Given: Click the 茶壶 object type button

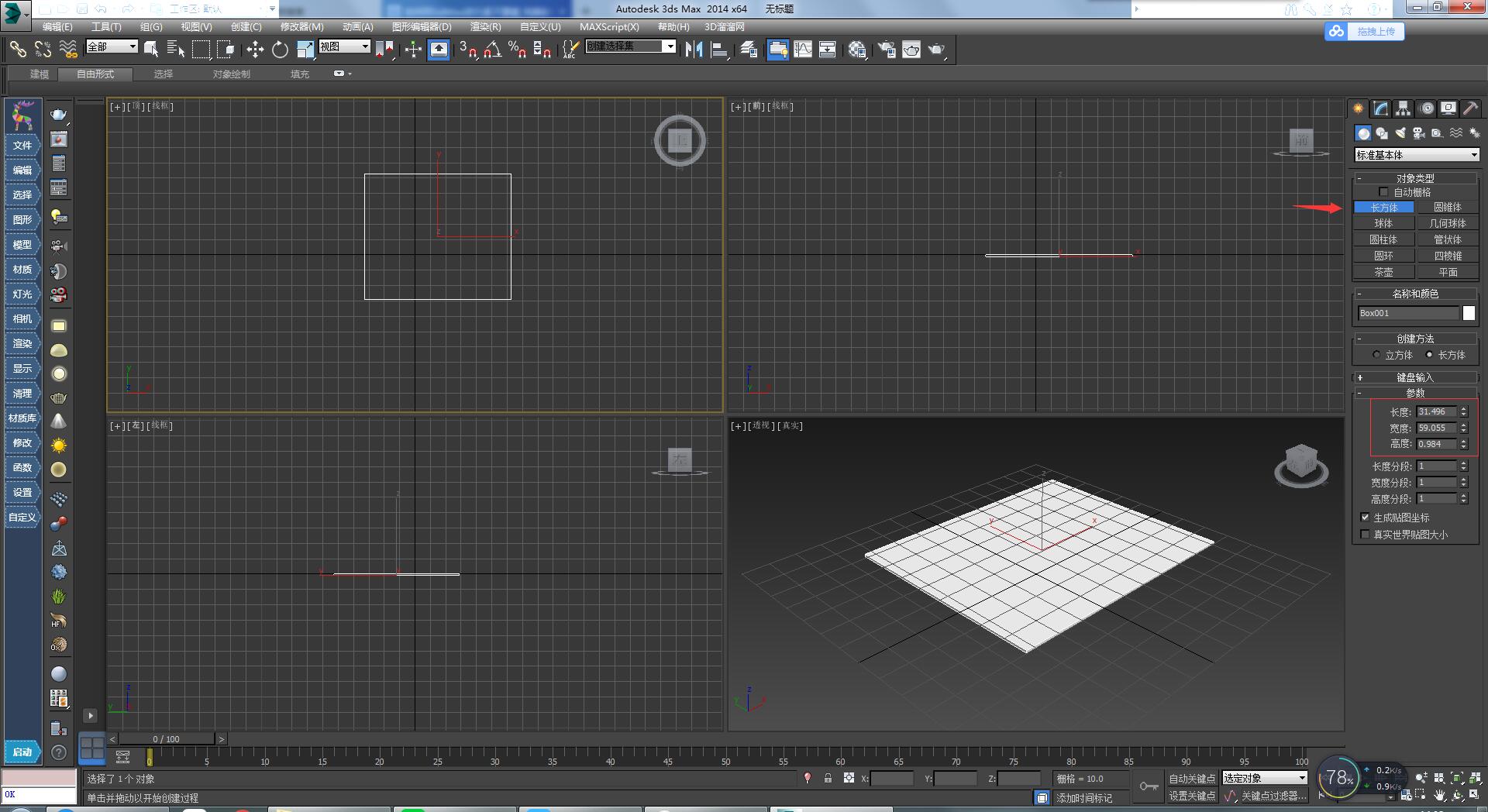Looking at the screenshot, I should pyautogui.click(x=1384, y=272).
